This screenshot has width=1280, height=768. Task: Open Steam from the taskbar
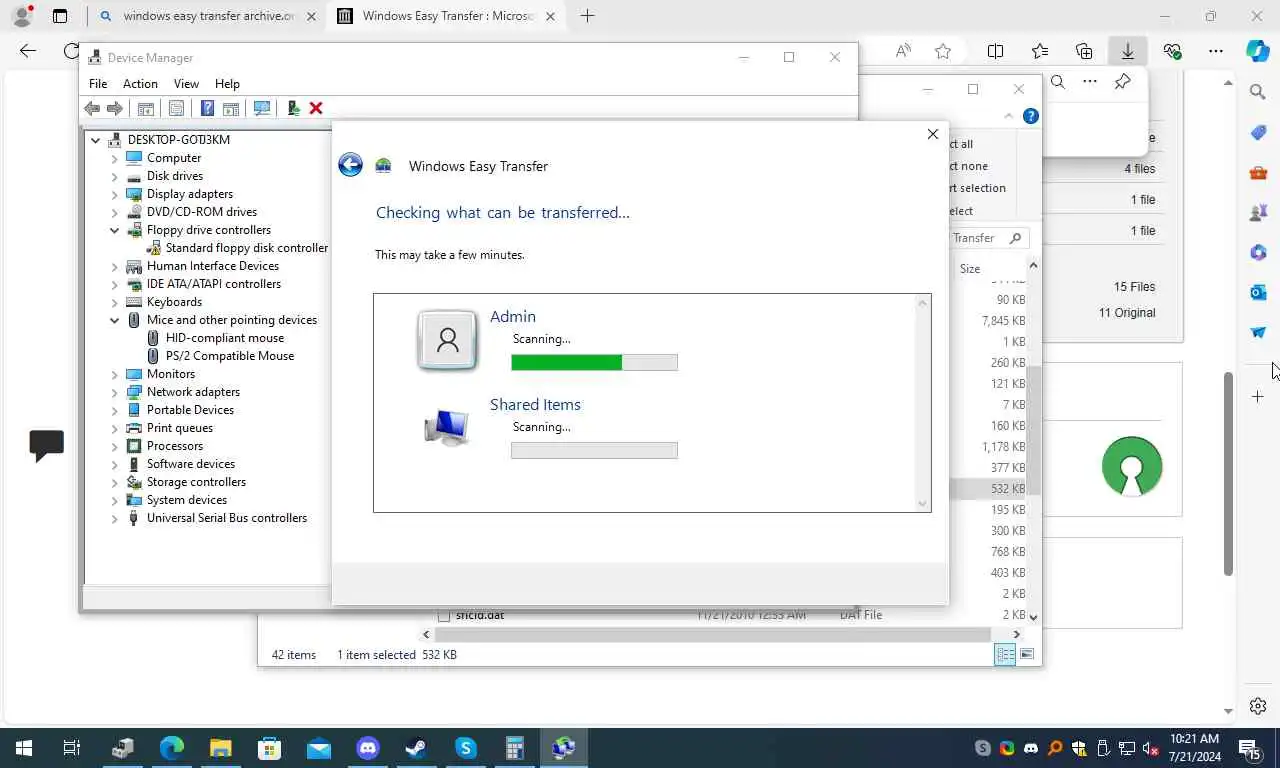(416, 748)
